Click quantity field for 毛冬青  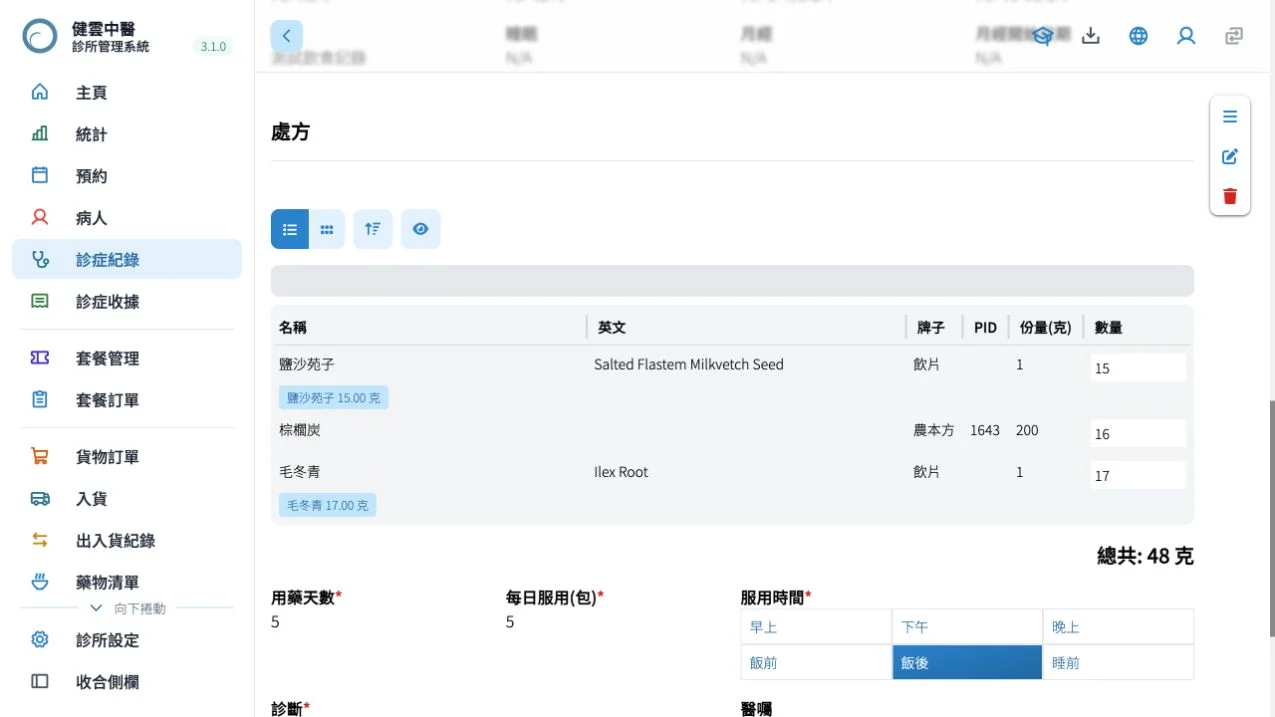point(1138,475)
